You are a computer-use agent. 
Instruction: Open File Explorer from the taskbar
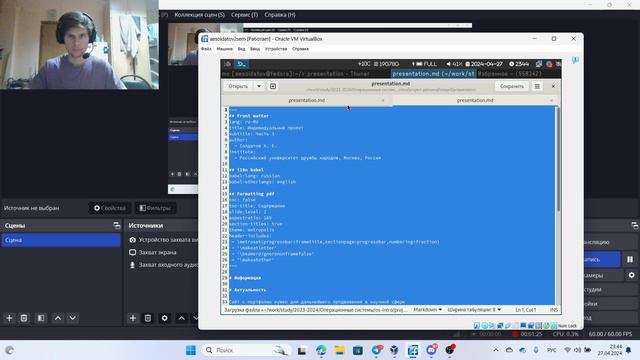click(340, 350)
